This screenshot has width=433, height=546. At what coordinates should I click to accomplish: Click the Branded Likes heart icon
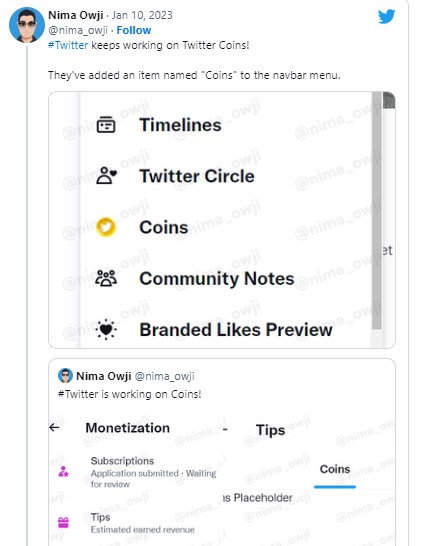click(x=106, y=329)
